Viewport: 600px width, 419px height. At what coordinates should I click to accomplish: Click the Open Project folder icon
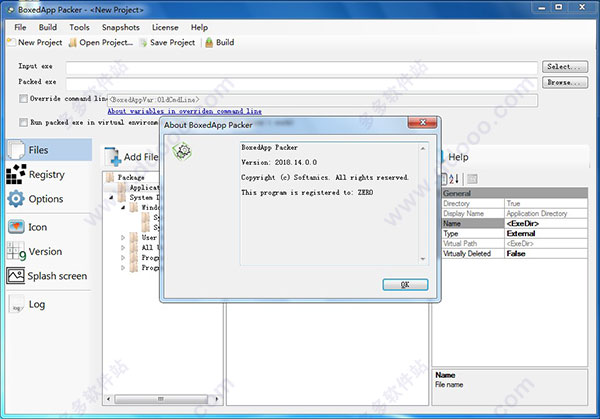click(x=72, y=42)
